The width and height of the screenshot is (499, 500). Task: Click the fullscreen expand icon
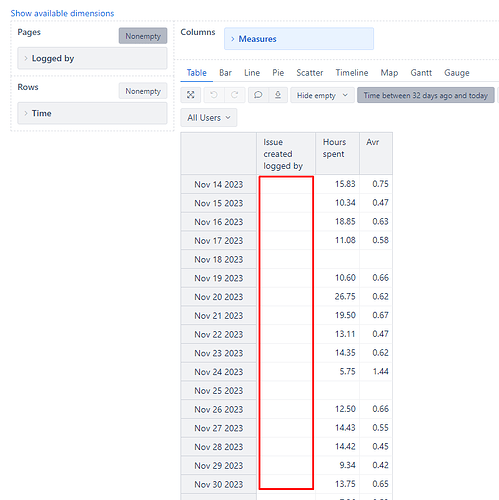(x=191, y=95)
